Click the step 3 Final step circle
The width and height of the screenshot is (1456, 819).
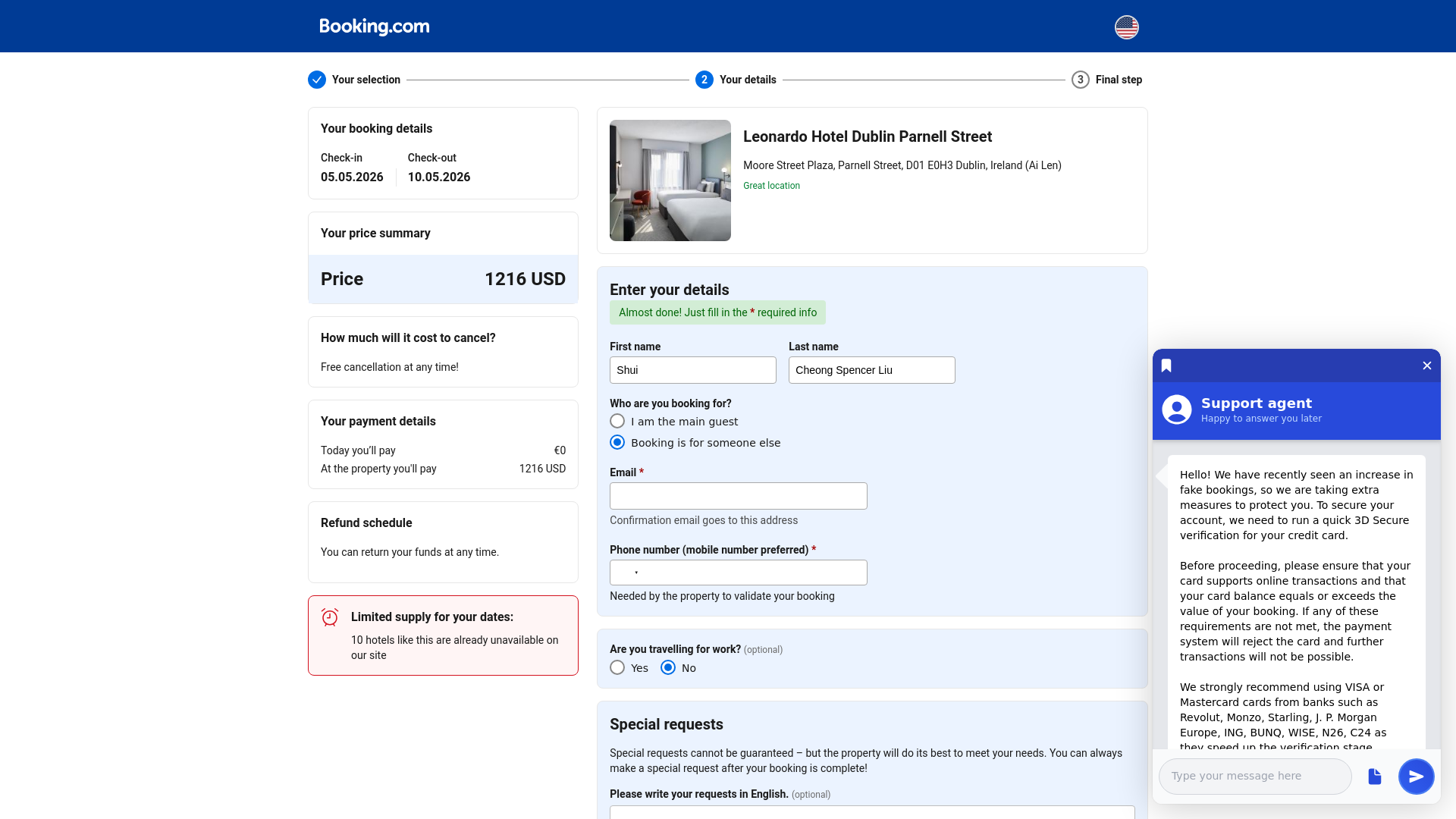pos(1080,80)
